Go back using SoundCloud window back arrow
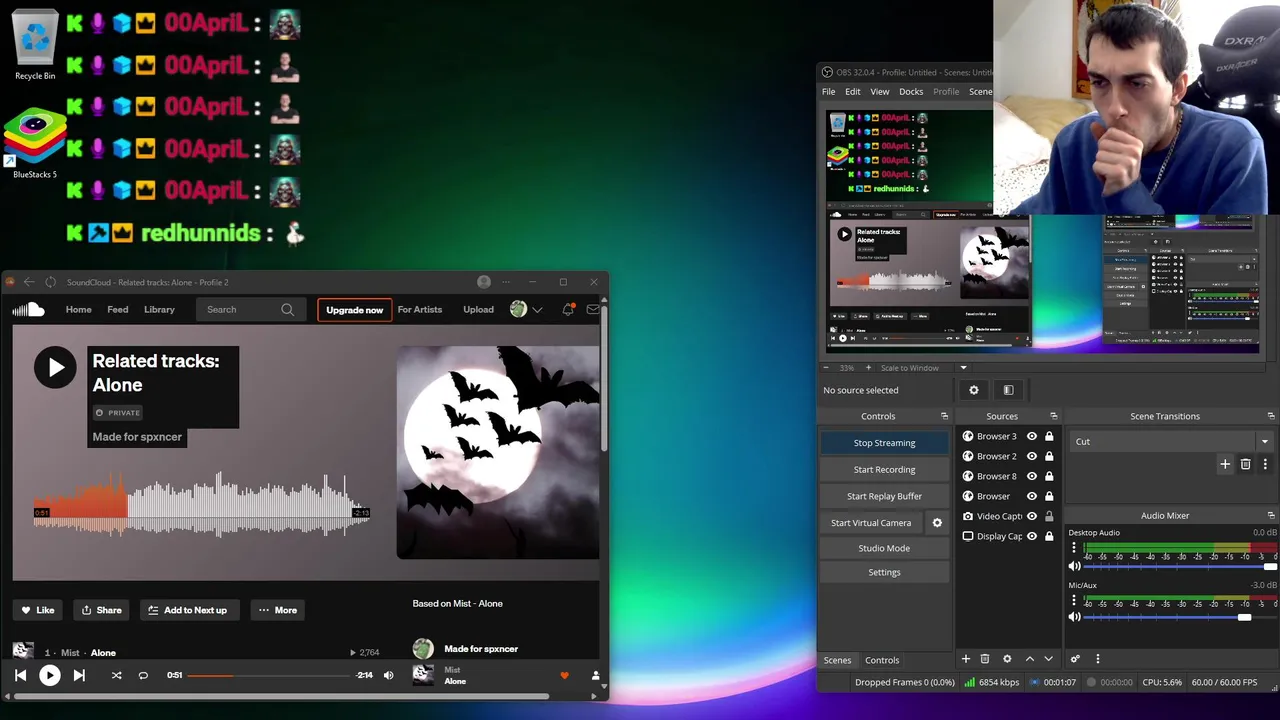Image resolution: width=1280 pixels, height=720 pixels. pos(29,282)
